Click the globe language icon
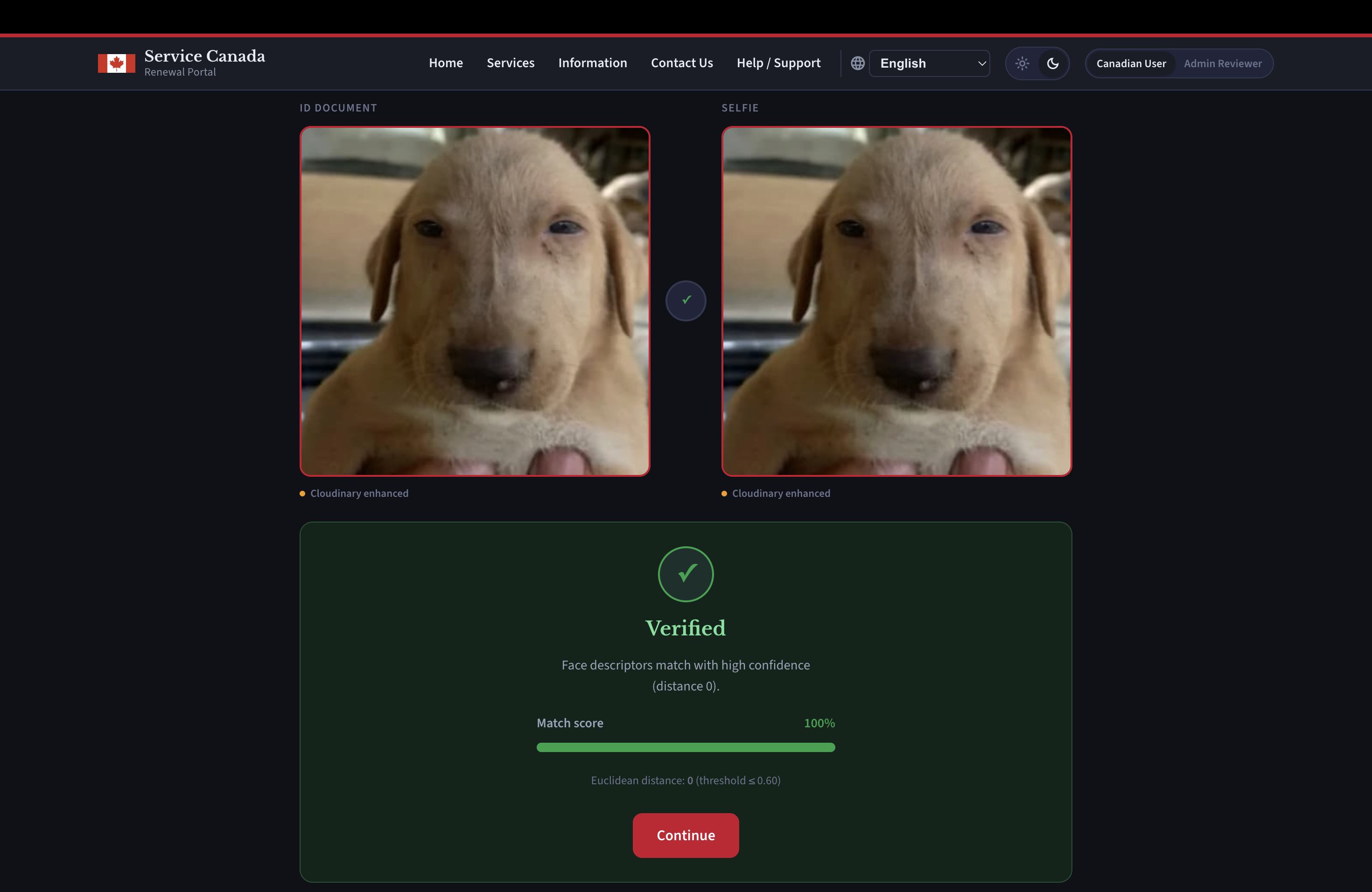The image size is (1372, 892). coord(858,63)
